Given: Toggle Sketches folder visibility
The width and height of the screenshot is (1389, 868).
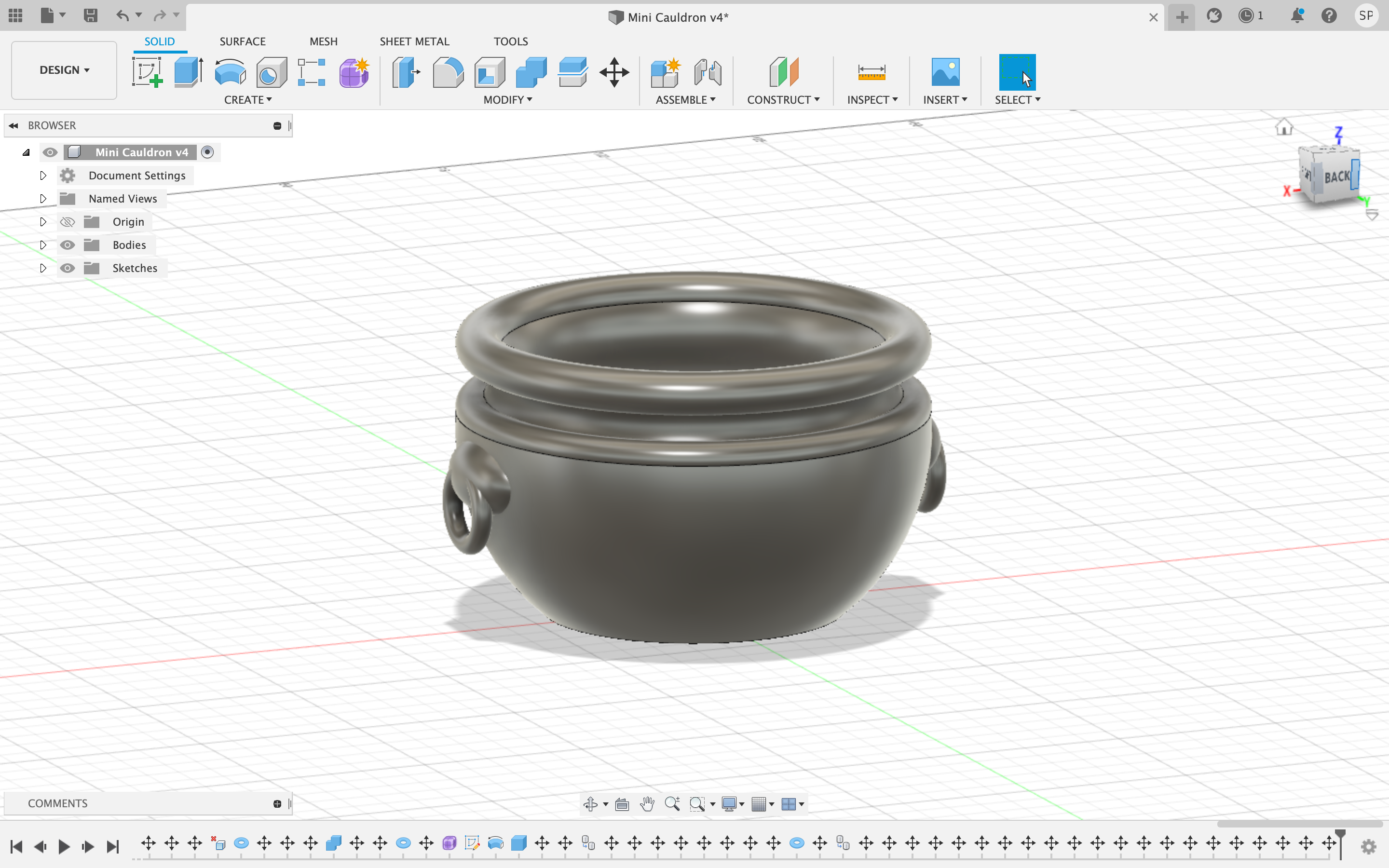Looking at the screenshot, I should 68,268.
